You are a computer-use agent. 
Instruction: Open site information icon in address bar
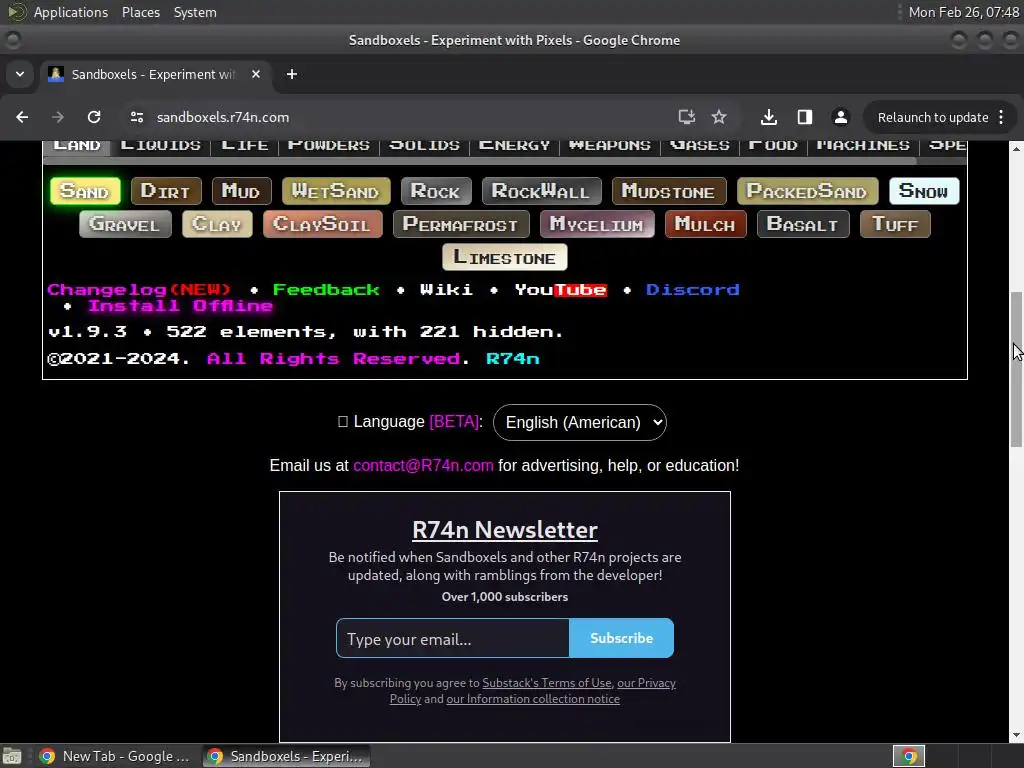[x=136, y=117]
